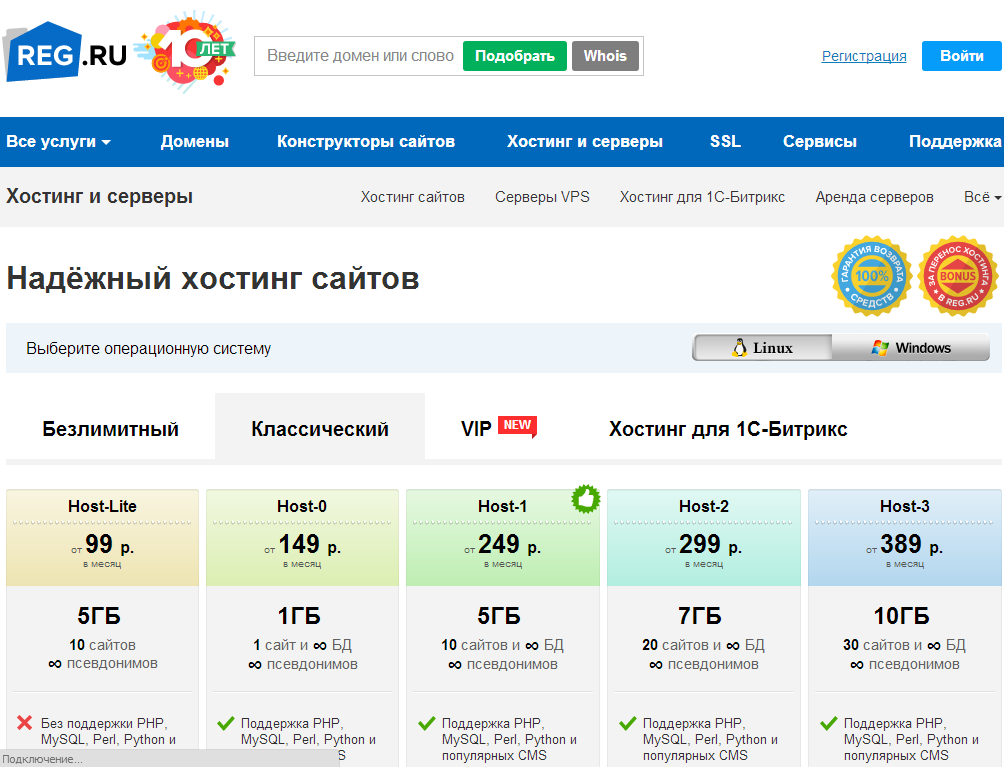
Task: Open the REG.RU logo home link
Action: pyautogui.click(x=65, y=52)
